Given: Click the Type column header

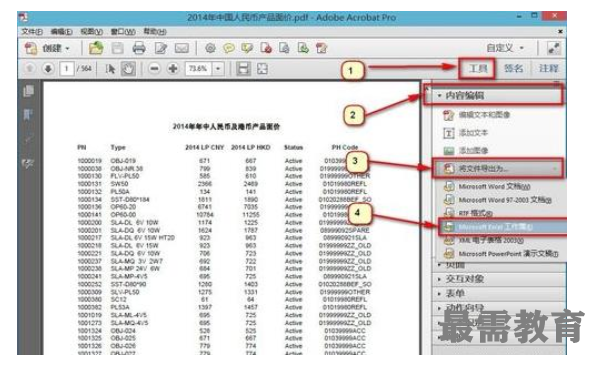Looking at the screenshot, I should tap(118, 147).
